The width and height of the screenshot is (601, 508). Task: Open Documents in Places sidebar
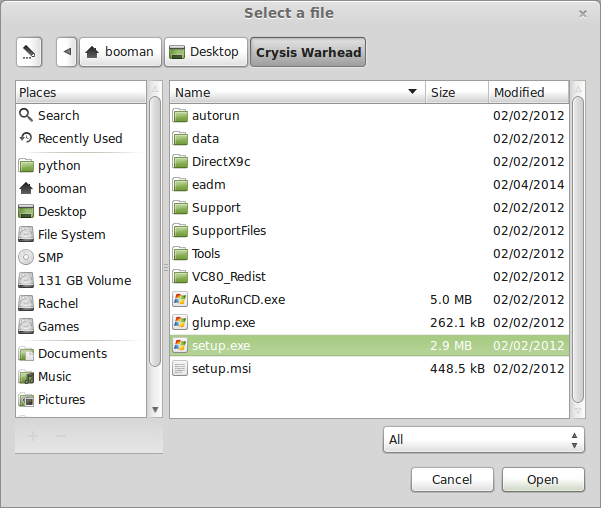tap(81, 353)
